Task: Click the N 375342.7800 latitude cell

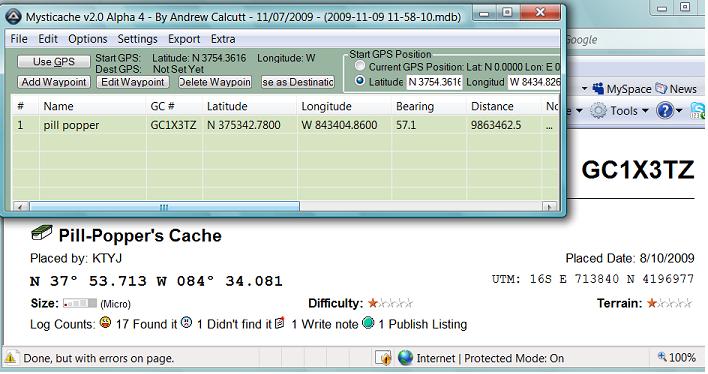Action: [244, 125]
